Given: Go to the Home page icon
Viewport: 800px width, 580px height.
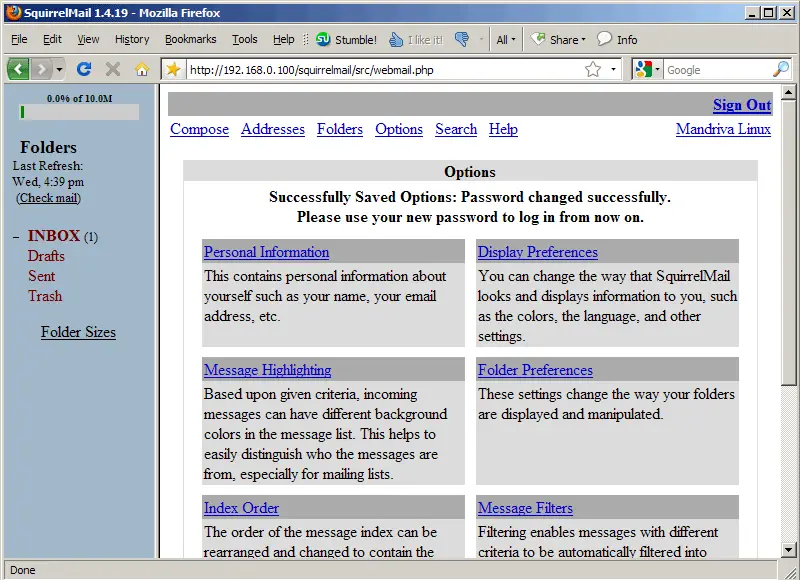Looking at the screenshot, I should [x=142, y=69].
